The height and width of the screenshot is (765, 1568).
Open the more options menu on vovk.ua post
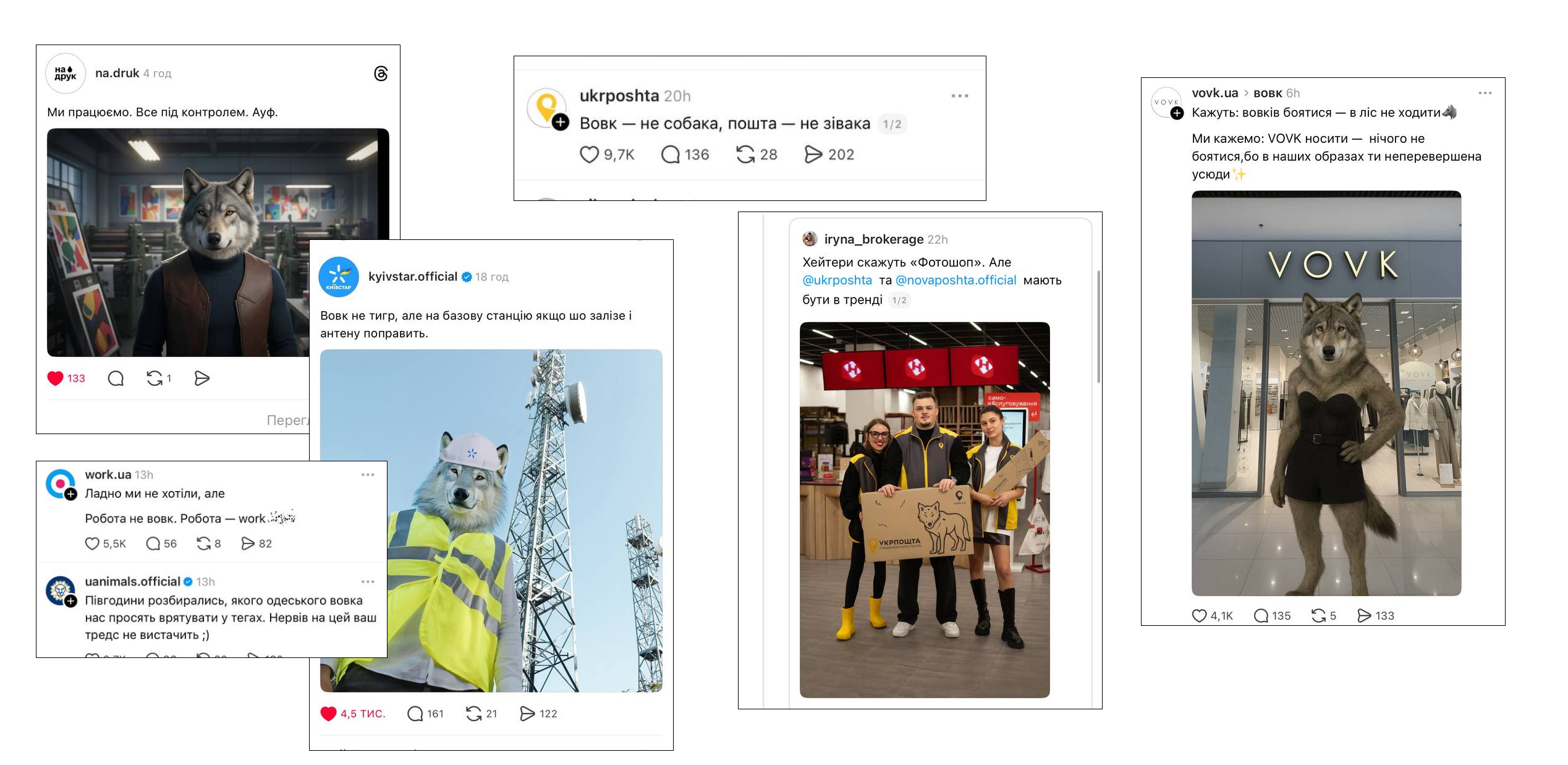1485,93
